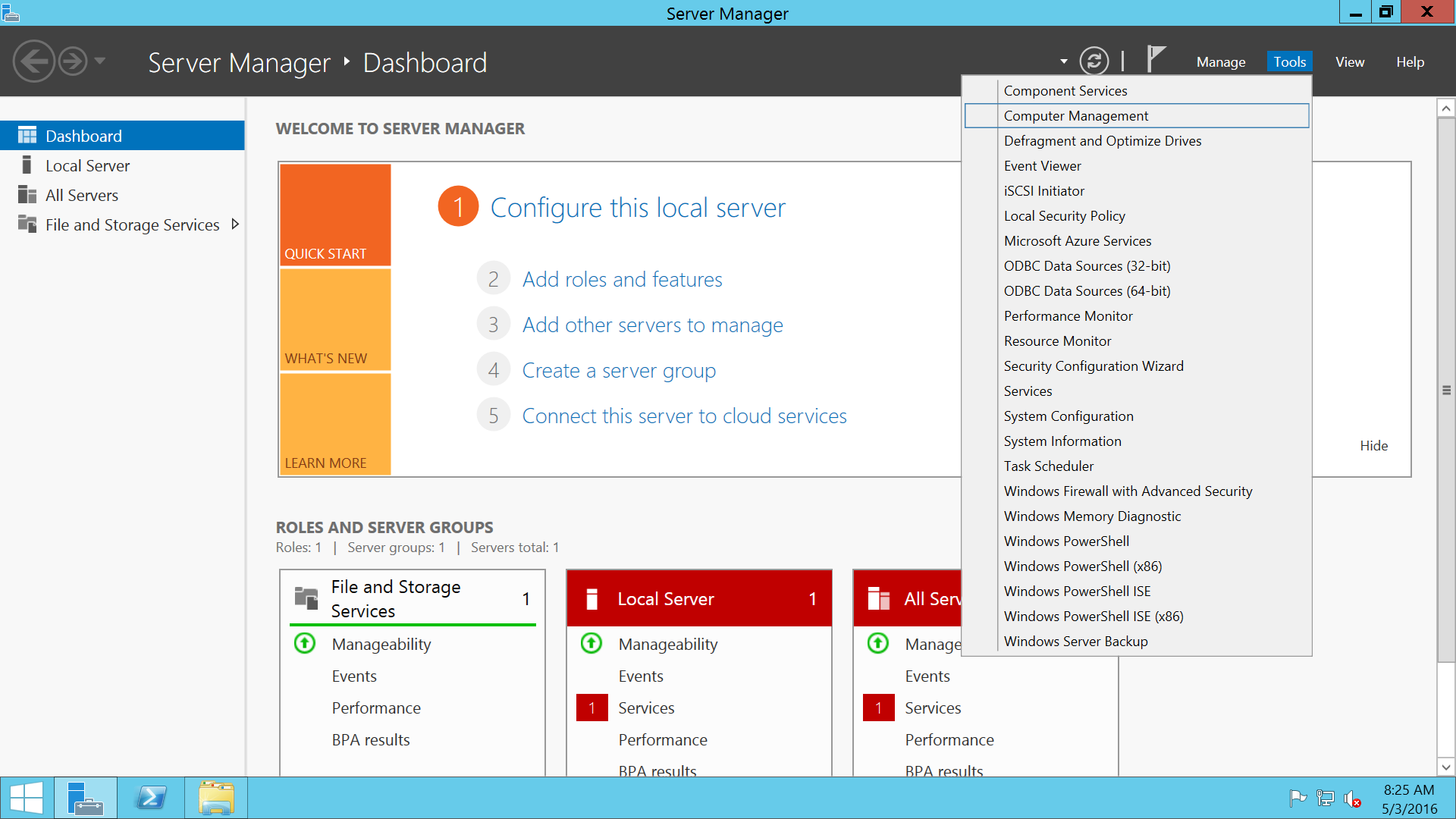Image resolution: width=1456 pixels, height=819 pixels.
Task: Open the View menu
Action: 1350,62
